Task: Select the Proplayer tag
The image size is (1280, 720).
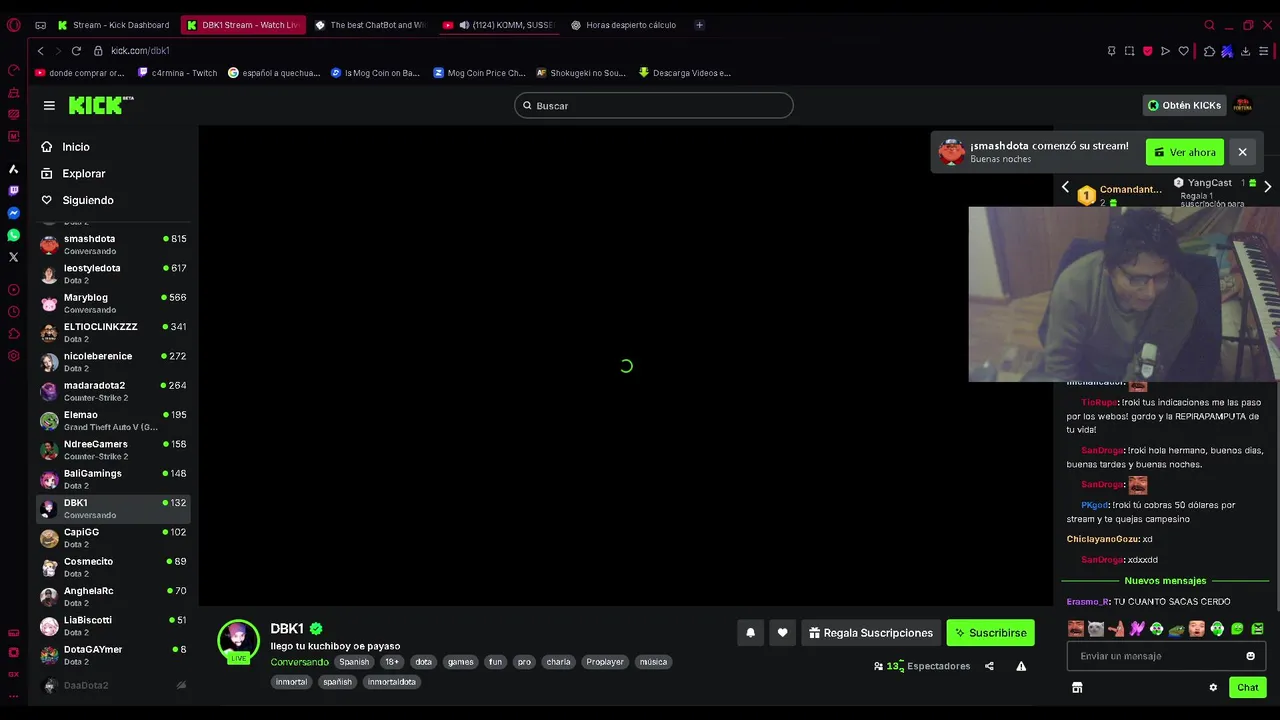Action: click(x=605, y=662)
